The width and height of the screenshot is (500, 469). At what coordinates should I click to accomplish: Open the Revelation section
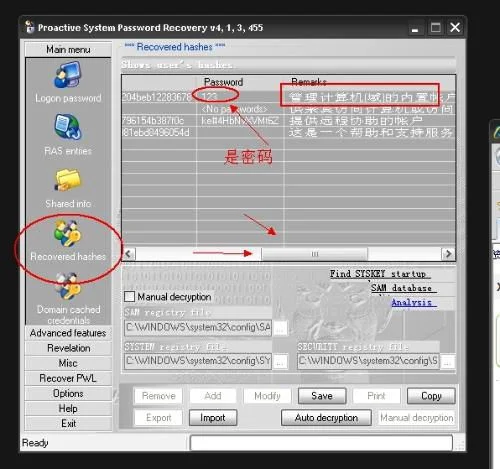[68, 348]
